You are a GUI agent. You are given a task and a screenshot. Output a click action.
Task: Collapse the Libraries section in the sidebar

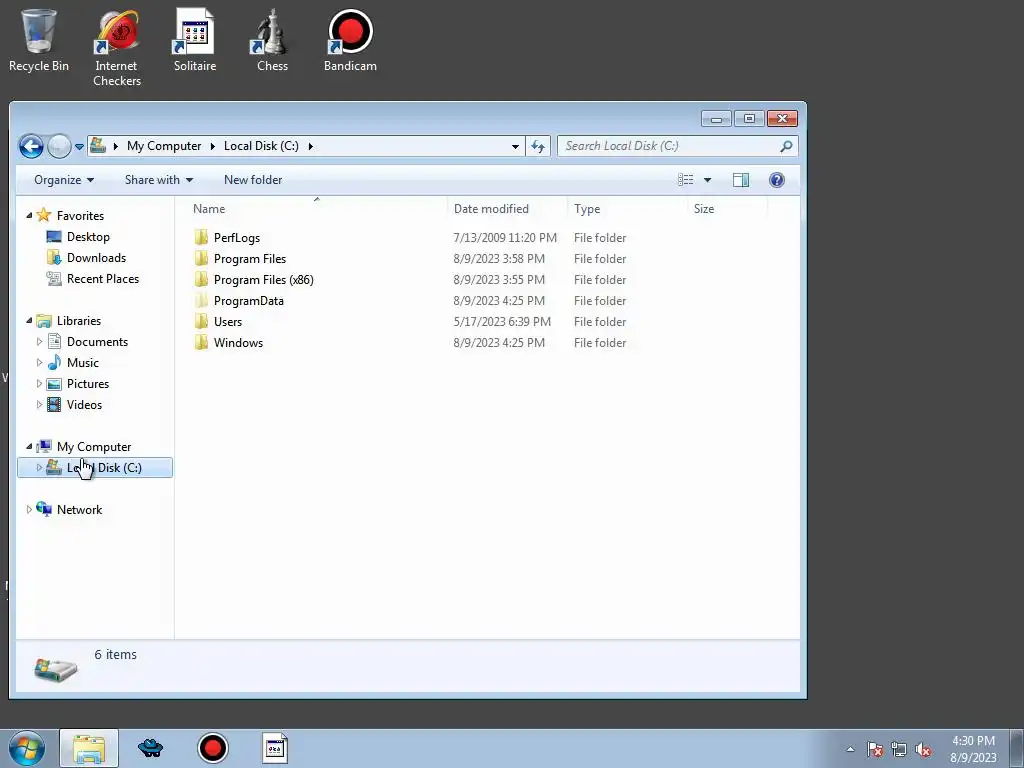point(29,320)
